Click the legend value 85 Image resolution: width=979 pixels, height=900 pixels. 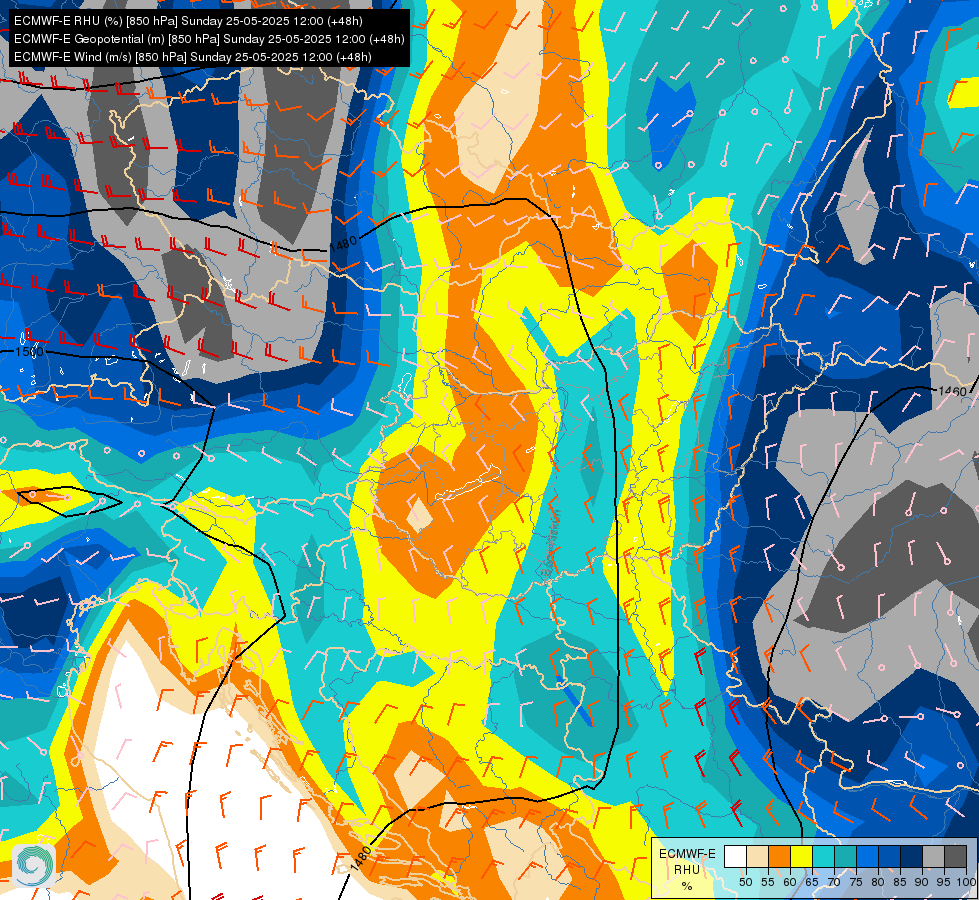[900, 882]
